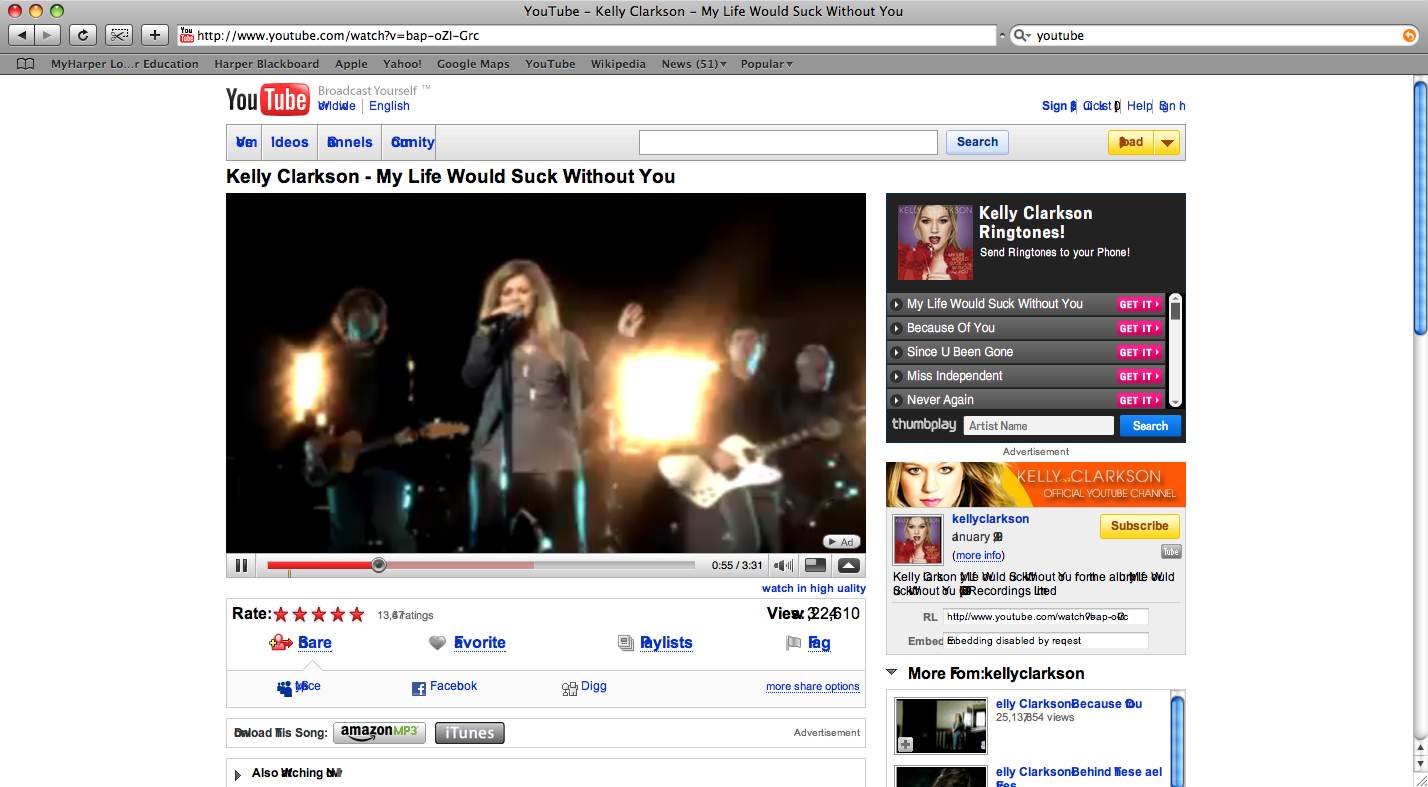1428x787 pixels.
Task: Click the Digg share icon
Action: (x=569, y=688)
